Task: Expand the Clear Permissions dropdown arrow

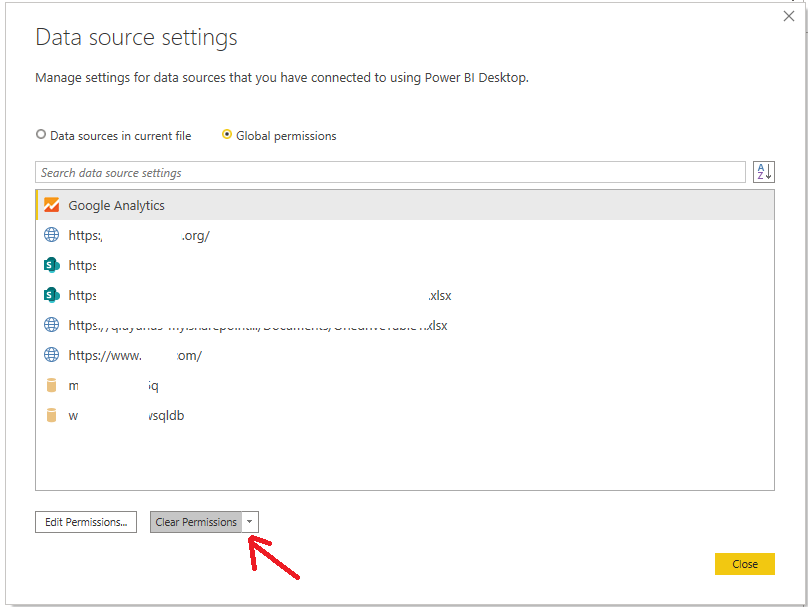Action: [250, 522]
